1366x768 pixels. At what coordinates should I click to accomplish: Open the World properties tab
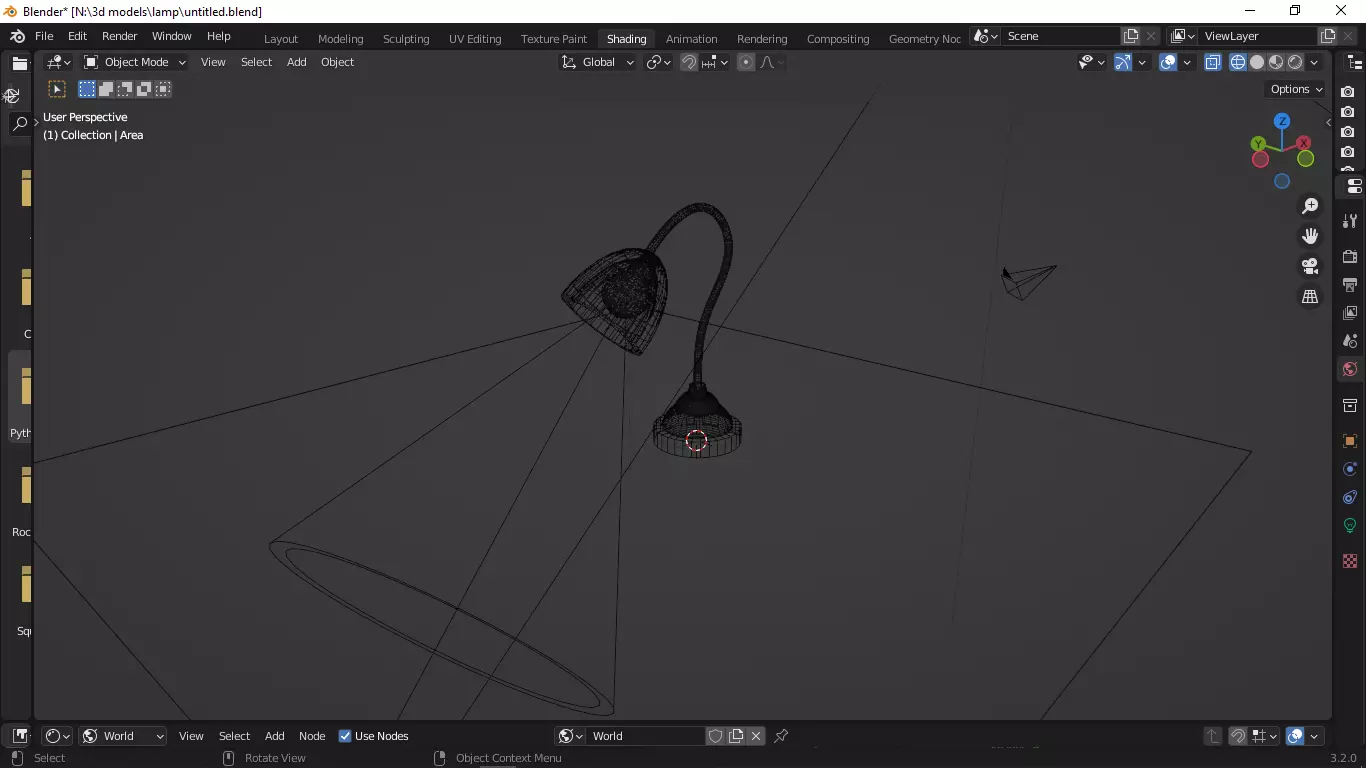[x=1350, y=369]
